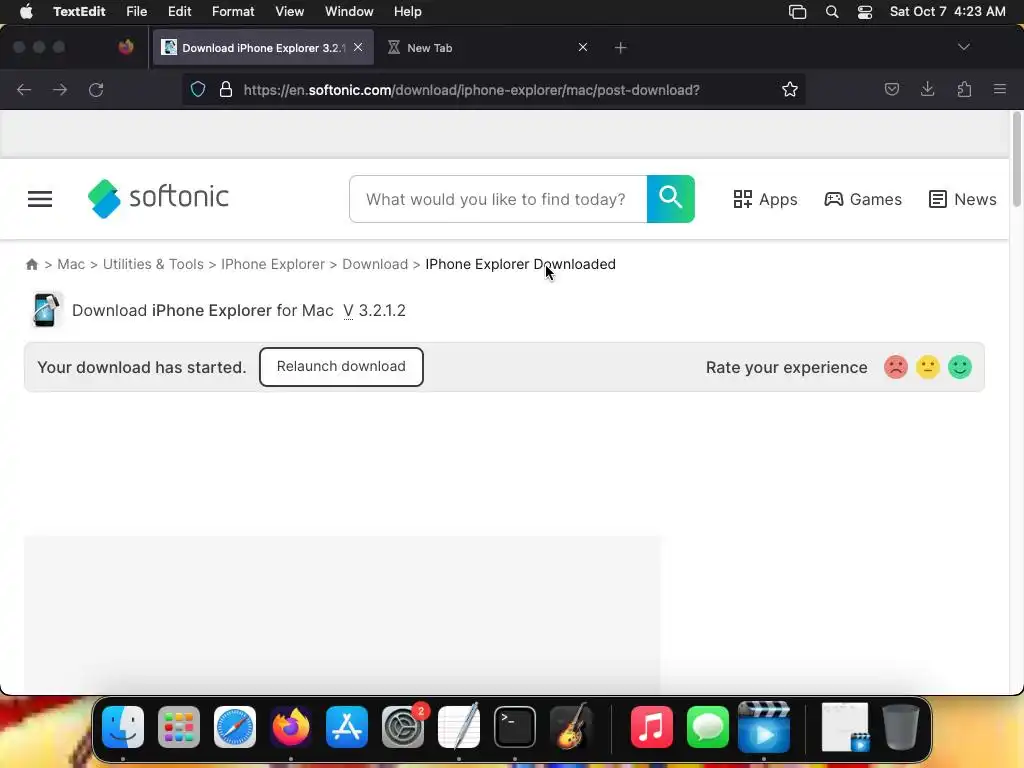This screenshot has height=768, width=1024.
Task: Open the Download breadcrumb link
Action: click(x=375, y=264)
